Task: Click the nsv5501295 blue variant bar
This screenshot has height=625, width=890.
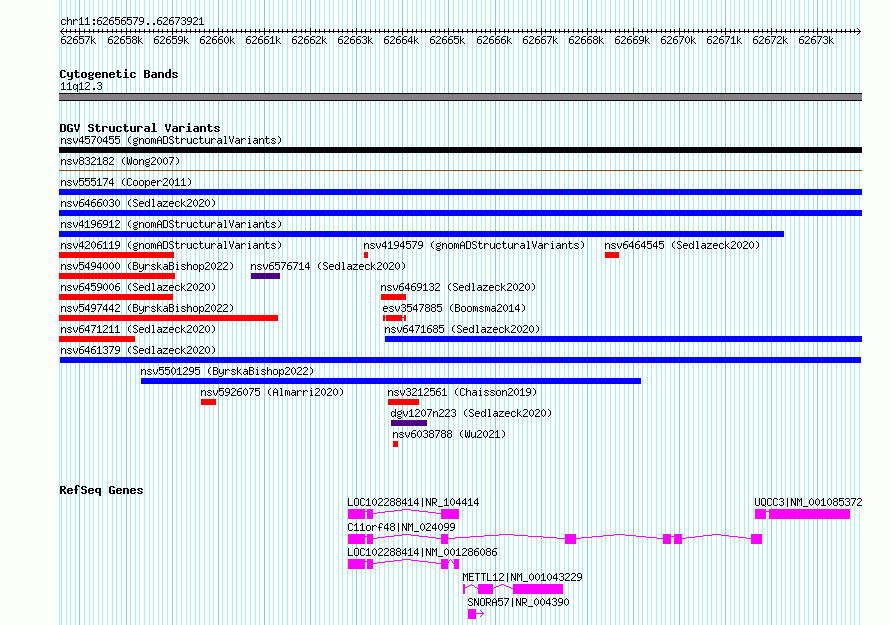Action: click(391, 381)
